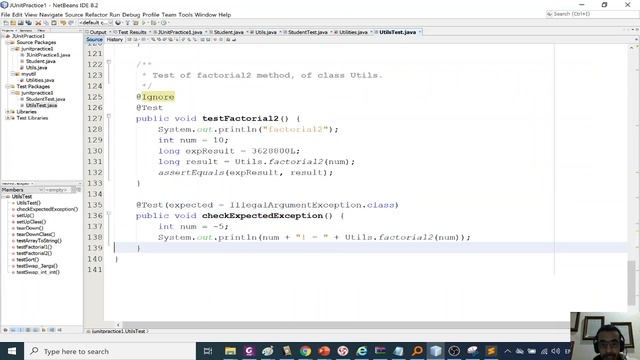Select Utilities.java in Projects tree
The height and width of the screenshot is (360, 640).
coord(40,80)
